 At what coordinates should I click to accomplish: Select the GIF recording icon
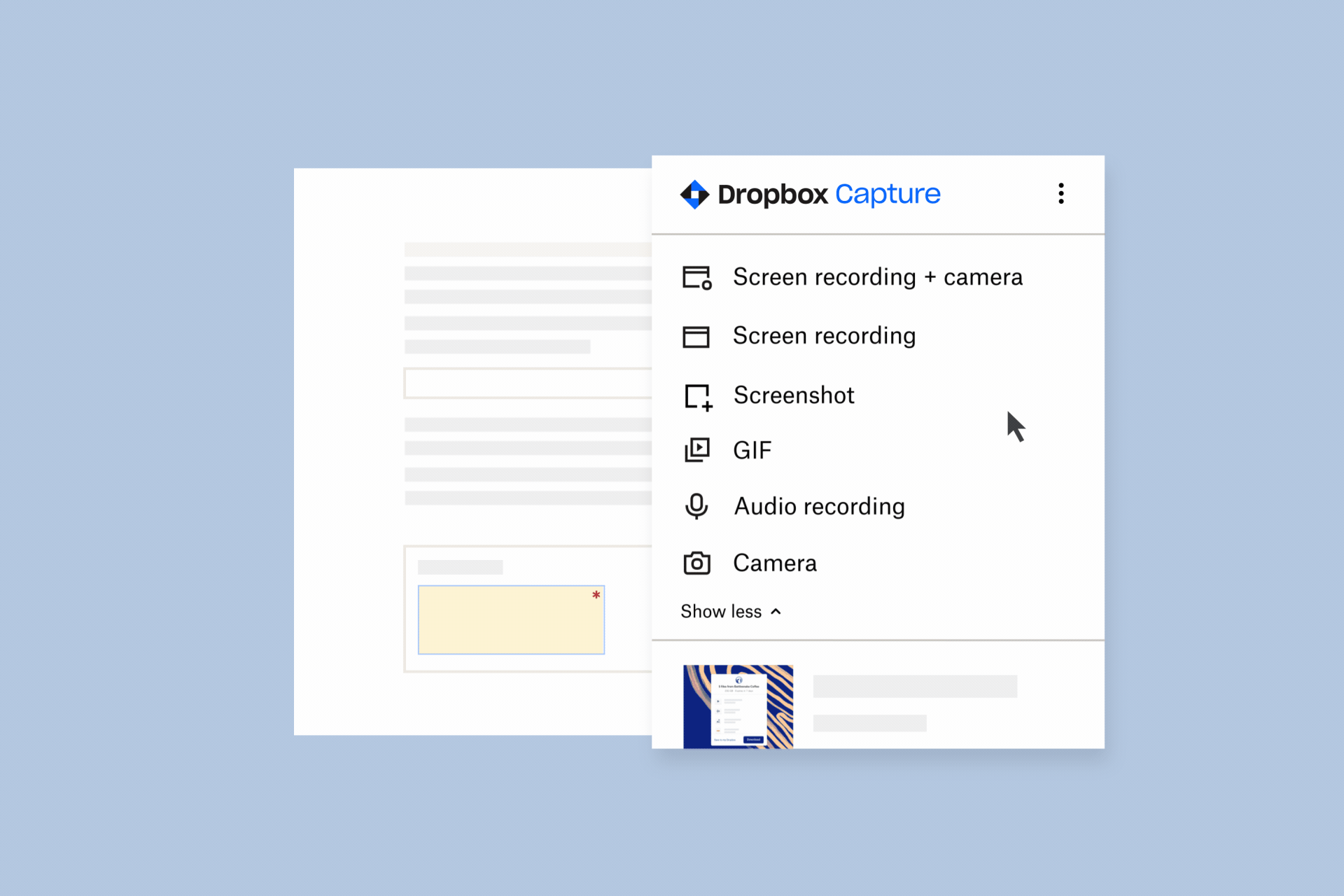(697, 449)
